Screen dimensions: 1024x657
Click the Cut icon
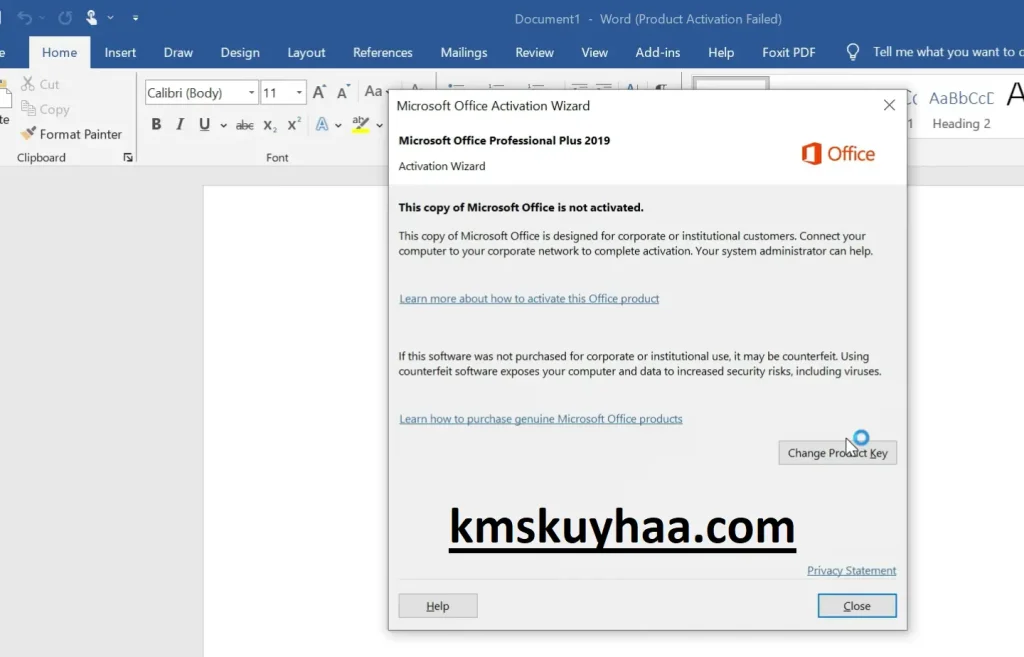[43, 84]
